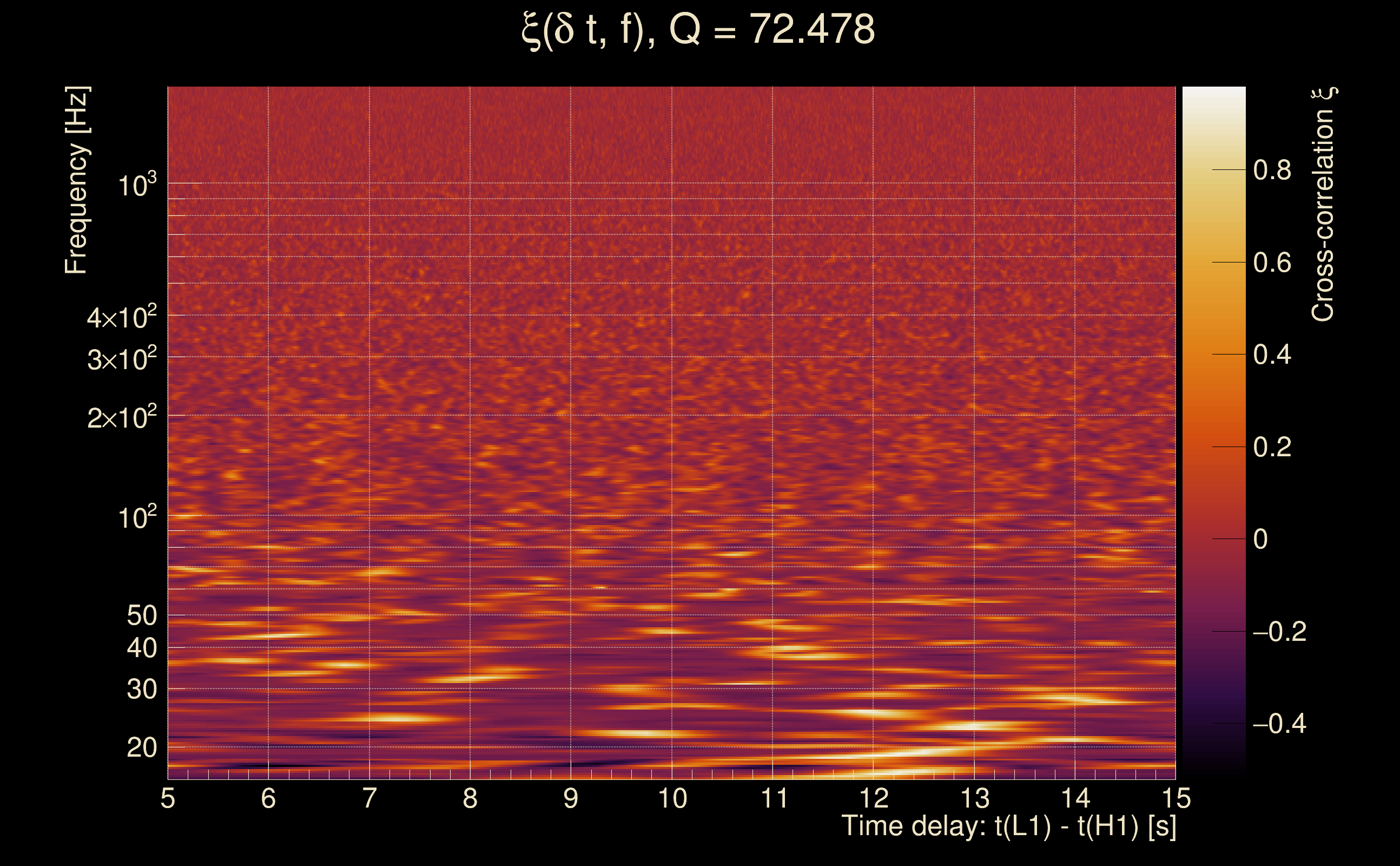Select the x-axis tick label 5

tap(168, 798)
